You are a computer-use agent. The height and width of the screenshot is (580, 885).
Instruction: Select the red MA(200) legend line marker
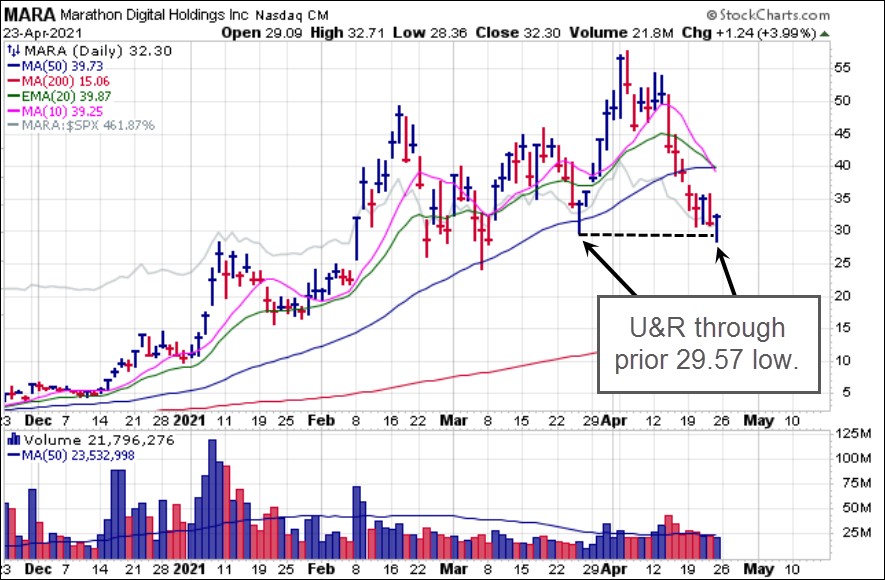[14, 82]
